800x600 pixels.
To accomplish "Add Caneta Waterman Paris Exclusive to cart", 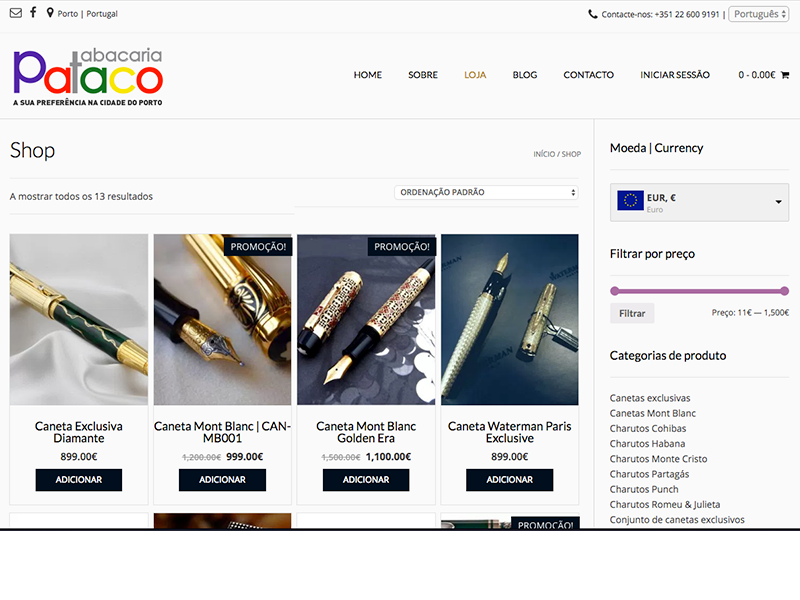I will (x=510, y=480).
